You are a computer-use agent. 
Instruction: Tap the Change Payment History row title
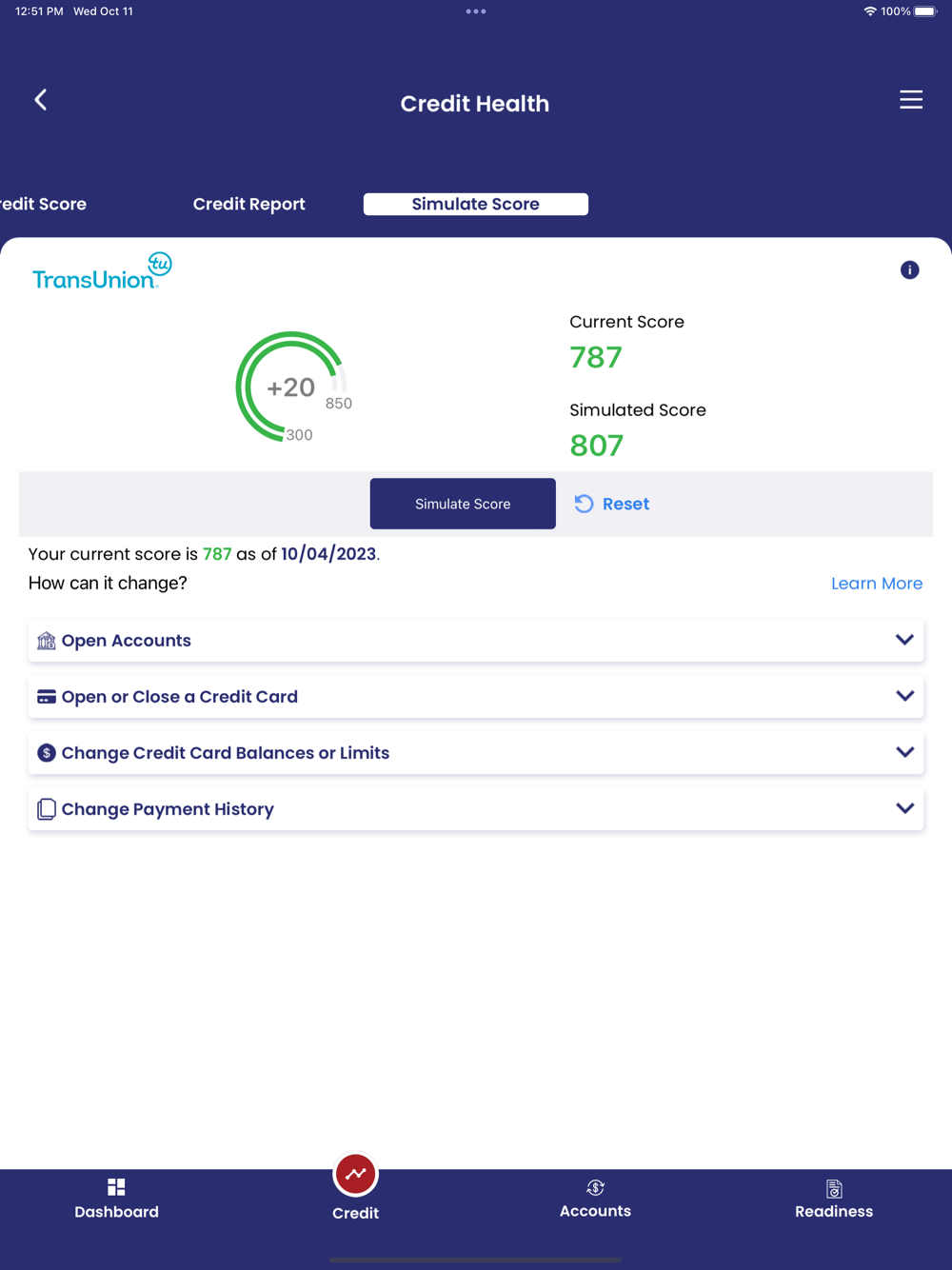[168, 809]
